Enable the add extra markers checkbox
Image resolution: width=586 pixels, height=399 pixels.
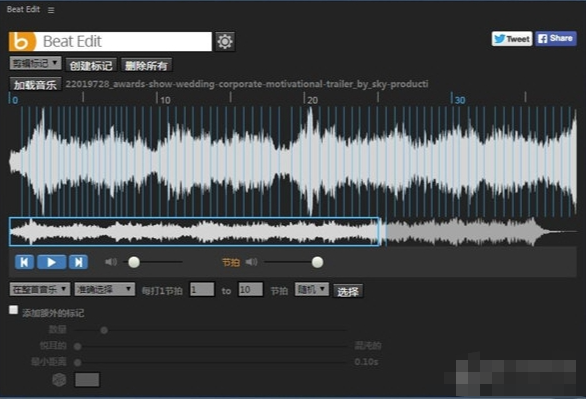13,310
